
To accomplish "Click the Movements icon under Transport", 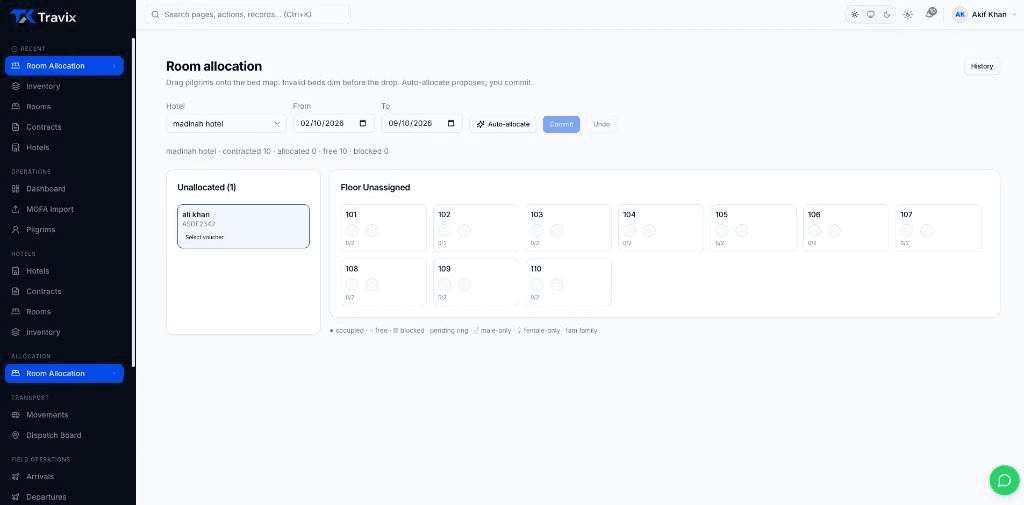I will pos(16,415).
